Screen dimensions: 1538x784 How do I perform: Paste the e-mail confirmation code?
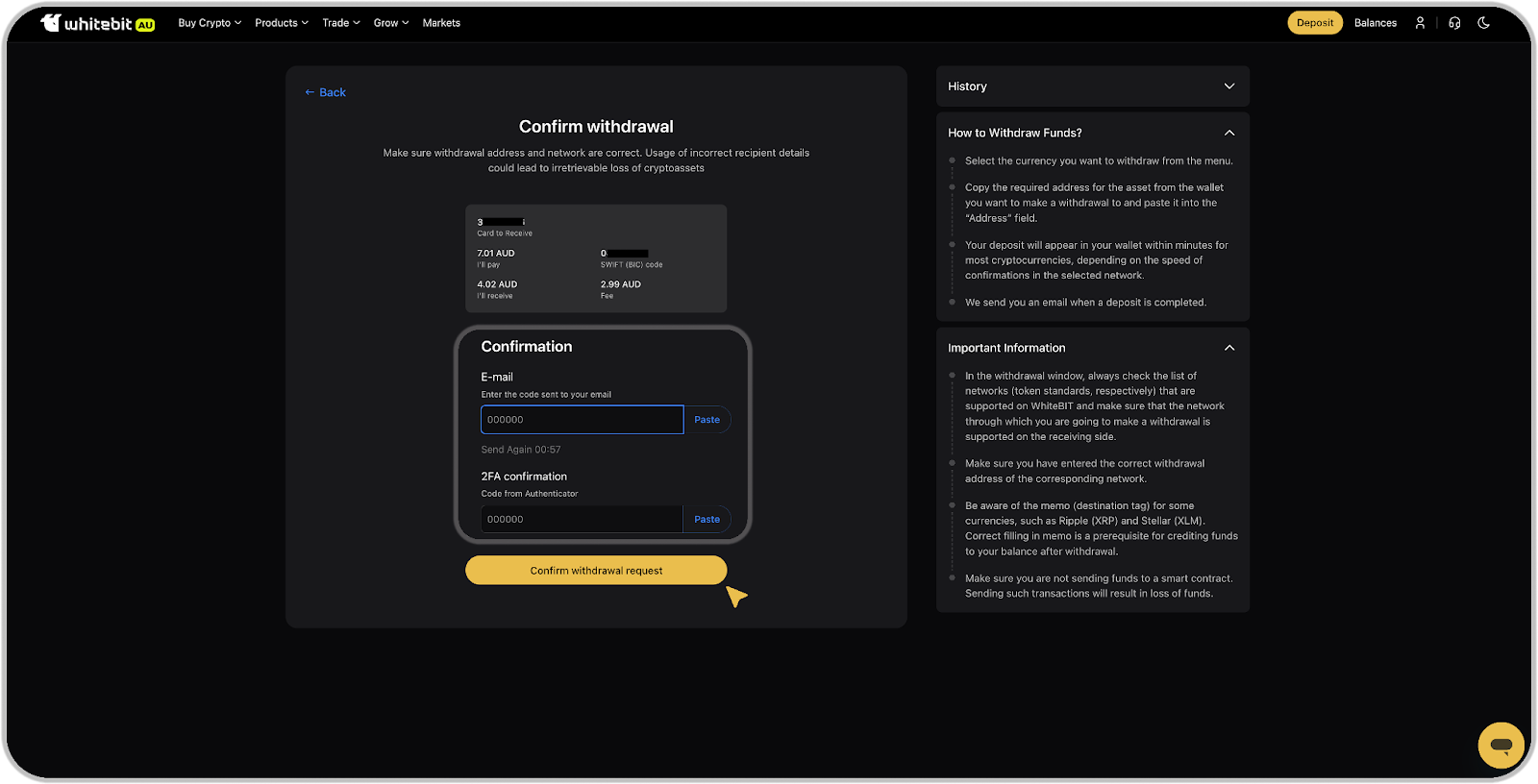tap(707, 420)
